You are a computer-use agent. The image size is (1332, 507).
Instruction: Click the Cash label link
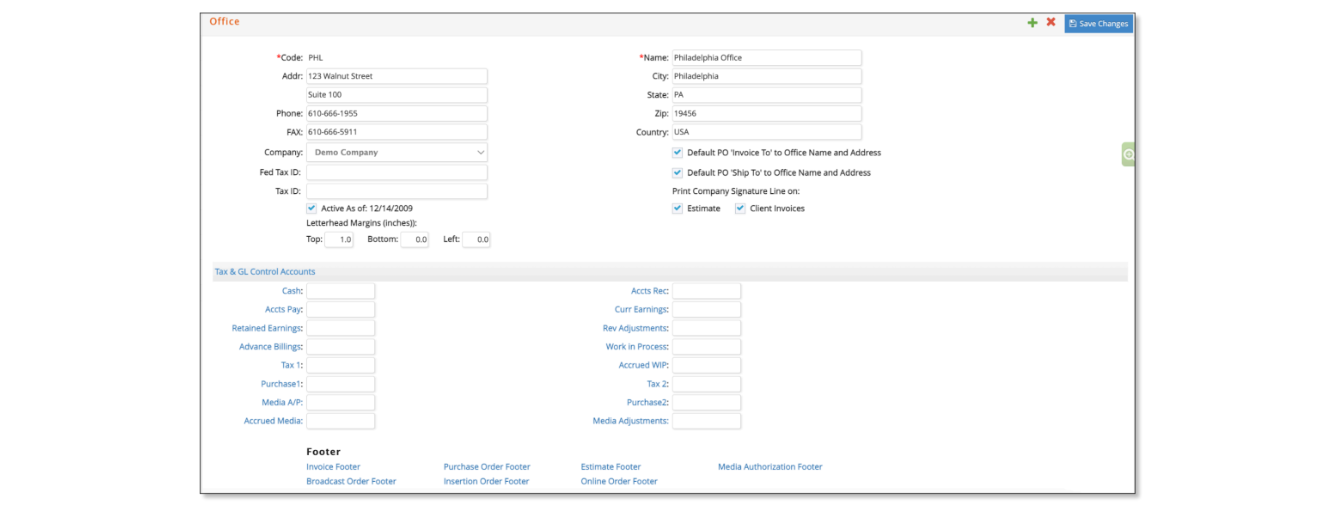(x=292, y=291)
